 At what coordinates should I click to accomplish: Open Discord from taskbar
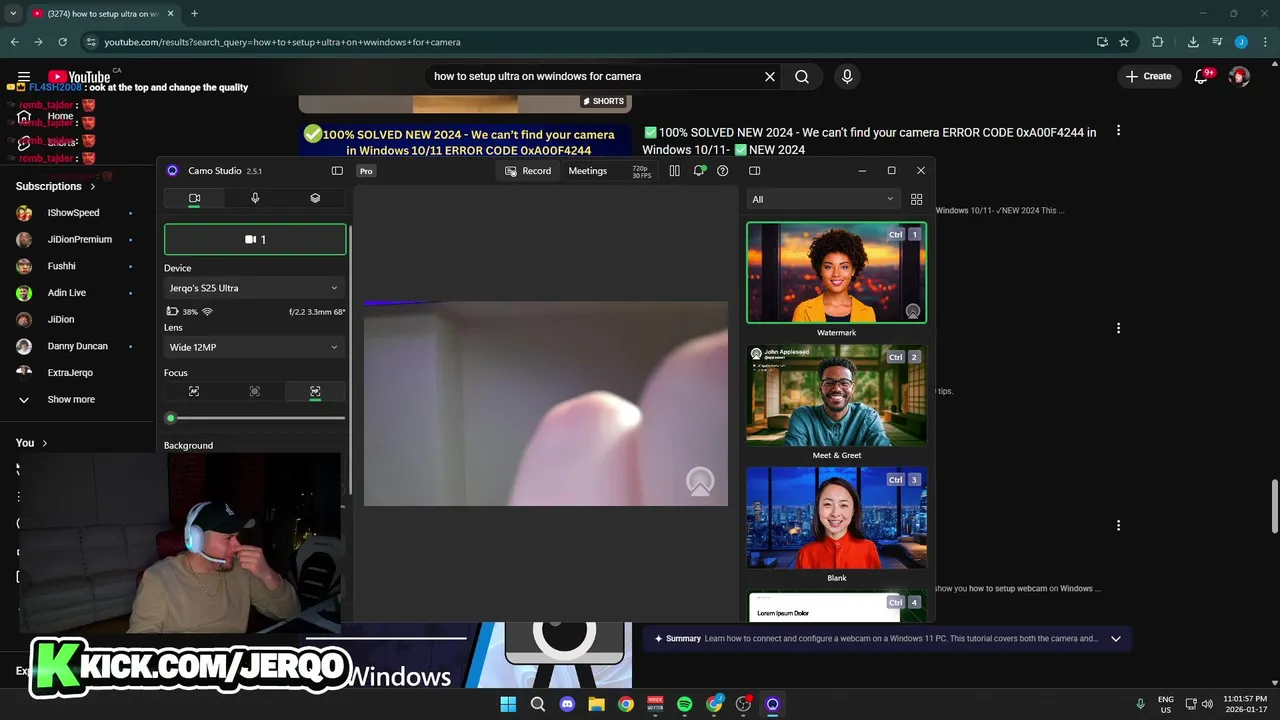[567, 704]
